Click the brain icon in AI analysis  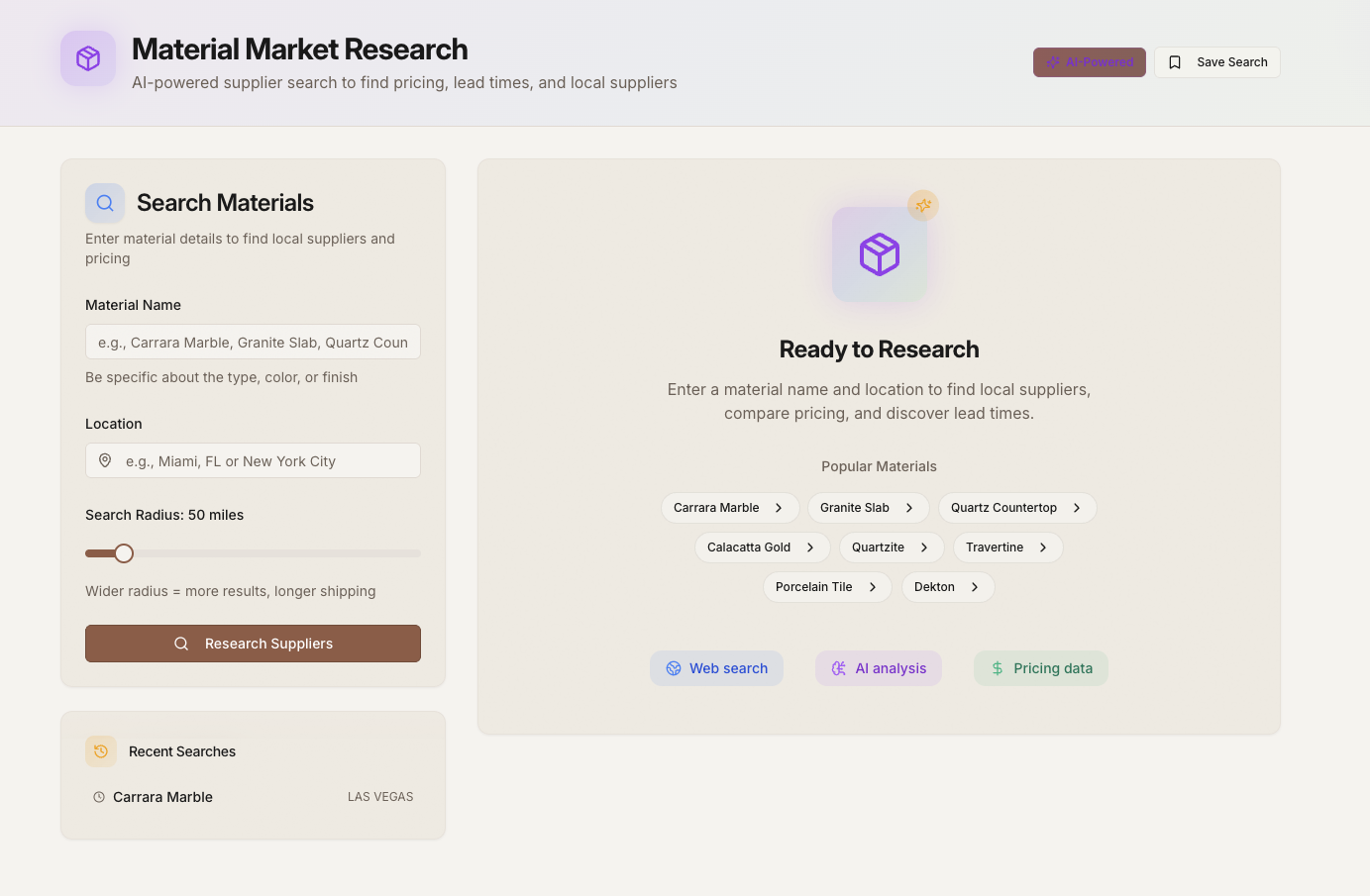839,668
